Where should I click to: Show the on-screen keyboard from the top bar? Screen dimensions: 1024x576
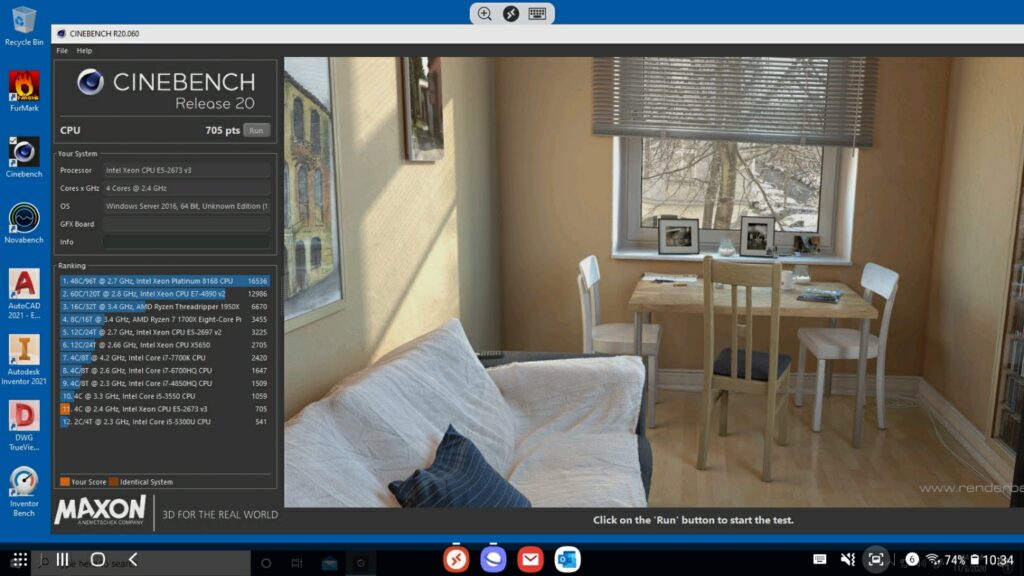pos(537,14)
